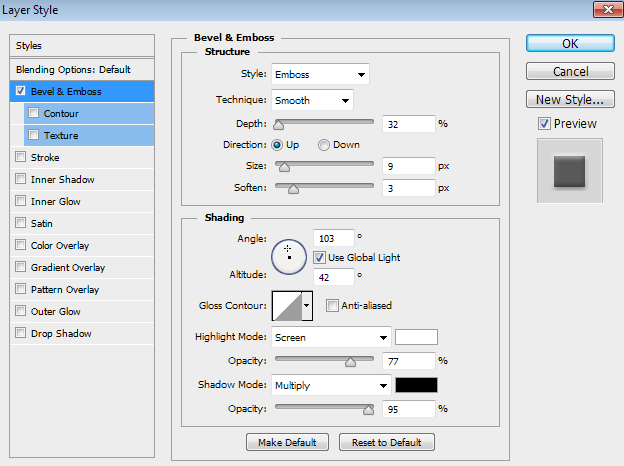Click the Make Default button
Image resolution: width=624 pixels, height=466 pixels.
pyautogui.click(x=287, y=442)
